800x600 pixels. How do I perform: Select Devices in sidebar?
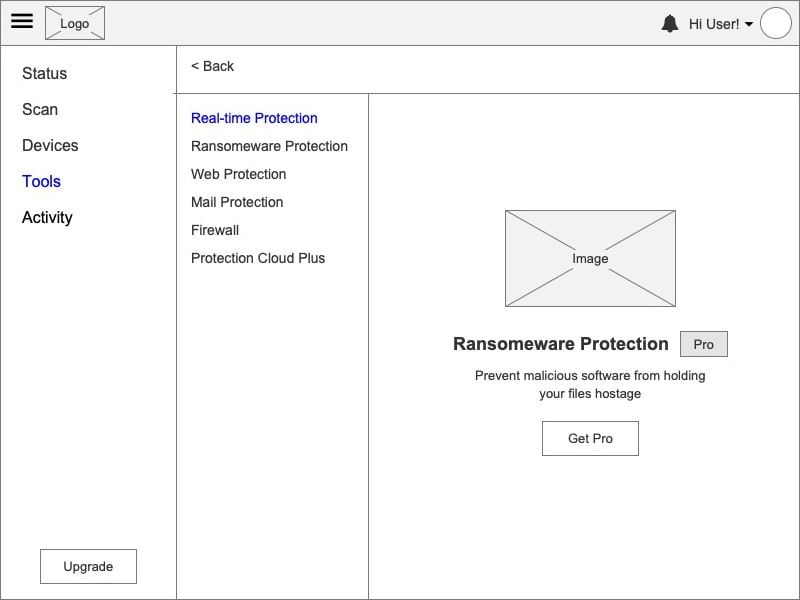50,145
